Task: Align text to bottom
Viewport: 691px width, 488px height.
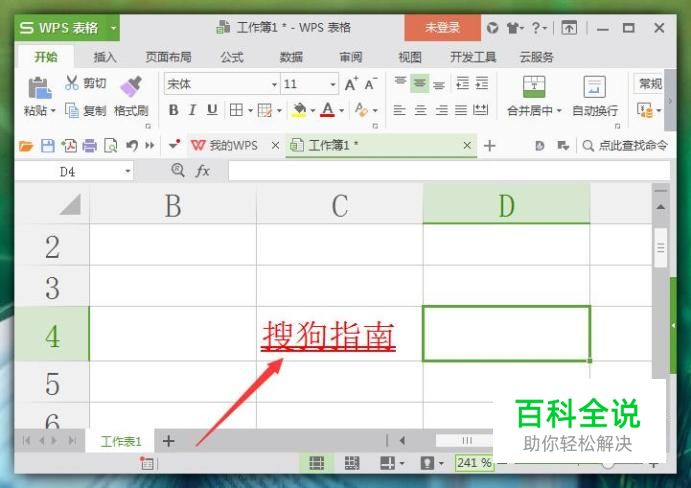Action: pos(439,83)
